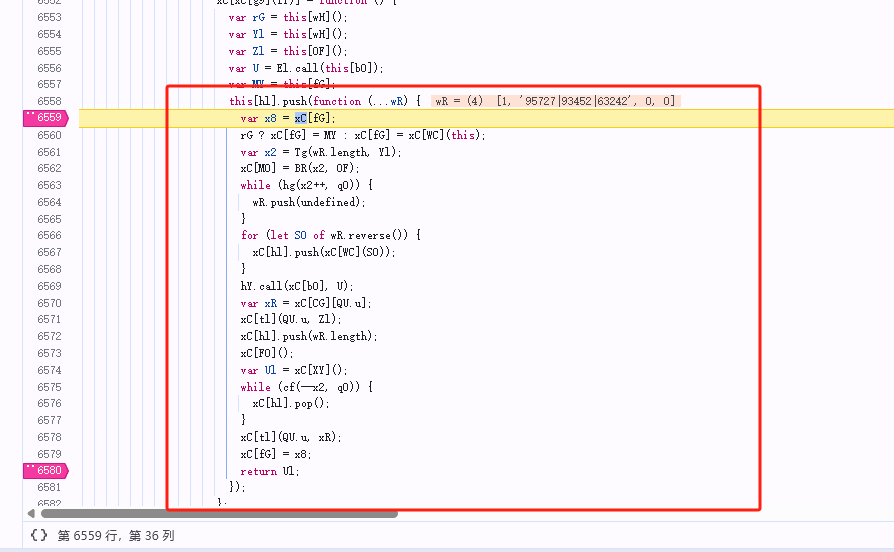Click 'var Ul = xC[XY]();' line
894x552 pixels.
294,370
